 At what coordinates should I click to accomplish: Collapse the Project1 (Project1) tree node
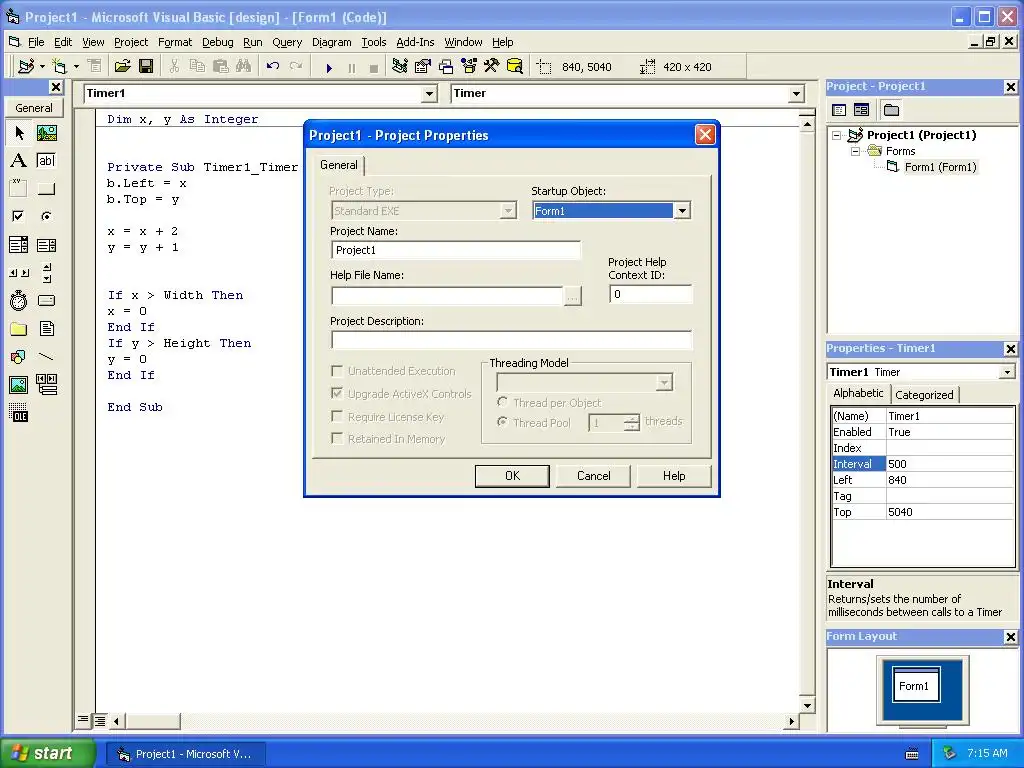click(x=837, y=135)
